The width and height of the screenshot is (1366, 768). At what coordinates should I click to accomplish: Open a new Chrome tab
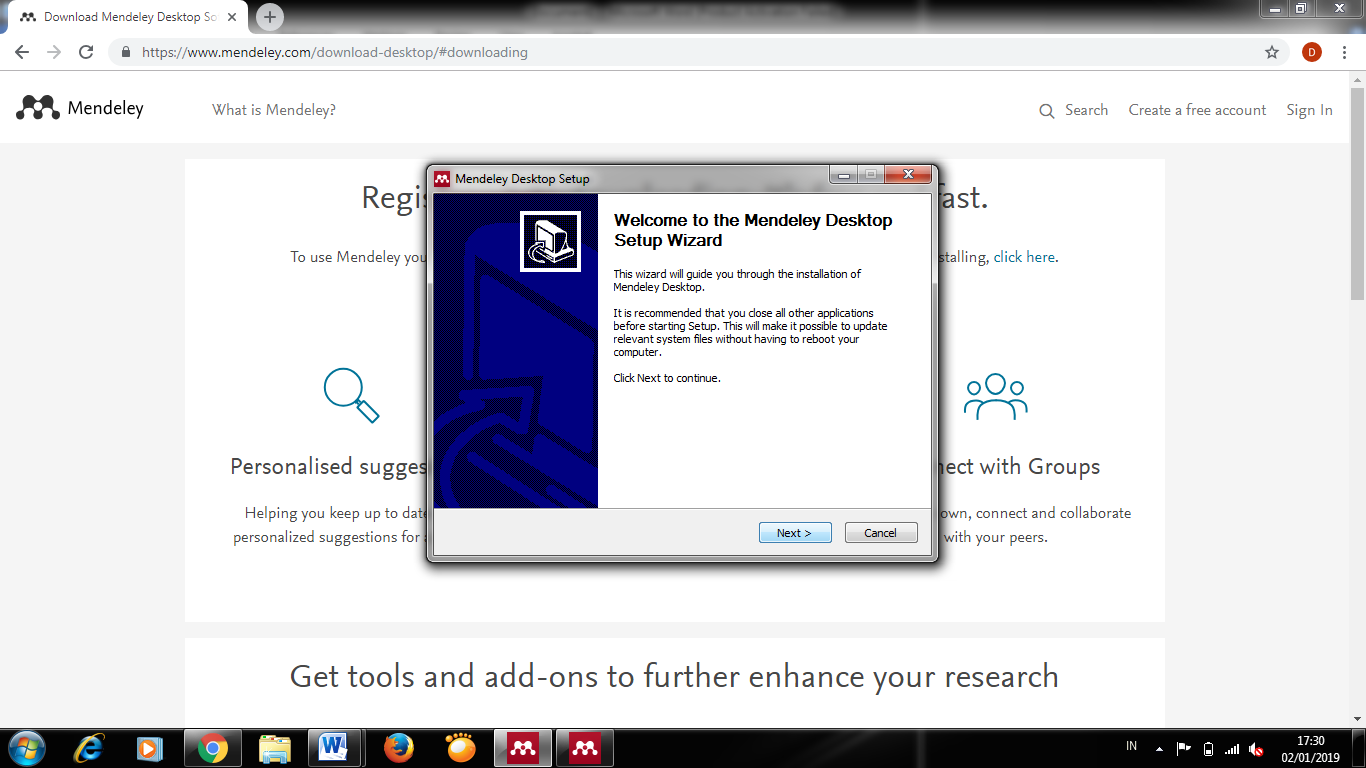click(270, 17)
